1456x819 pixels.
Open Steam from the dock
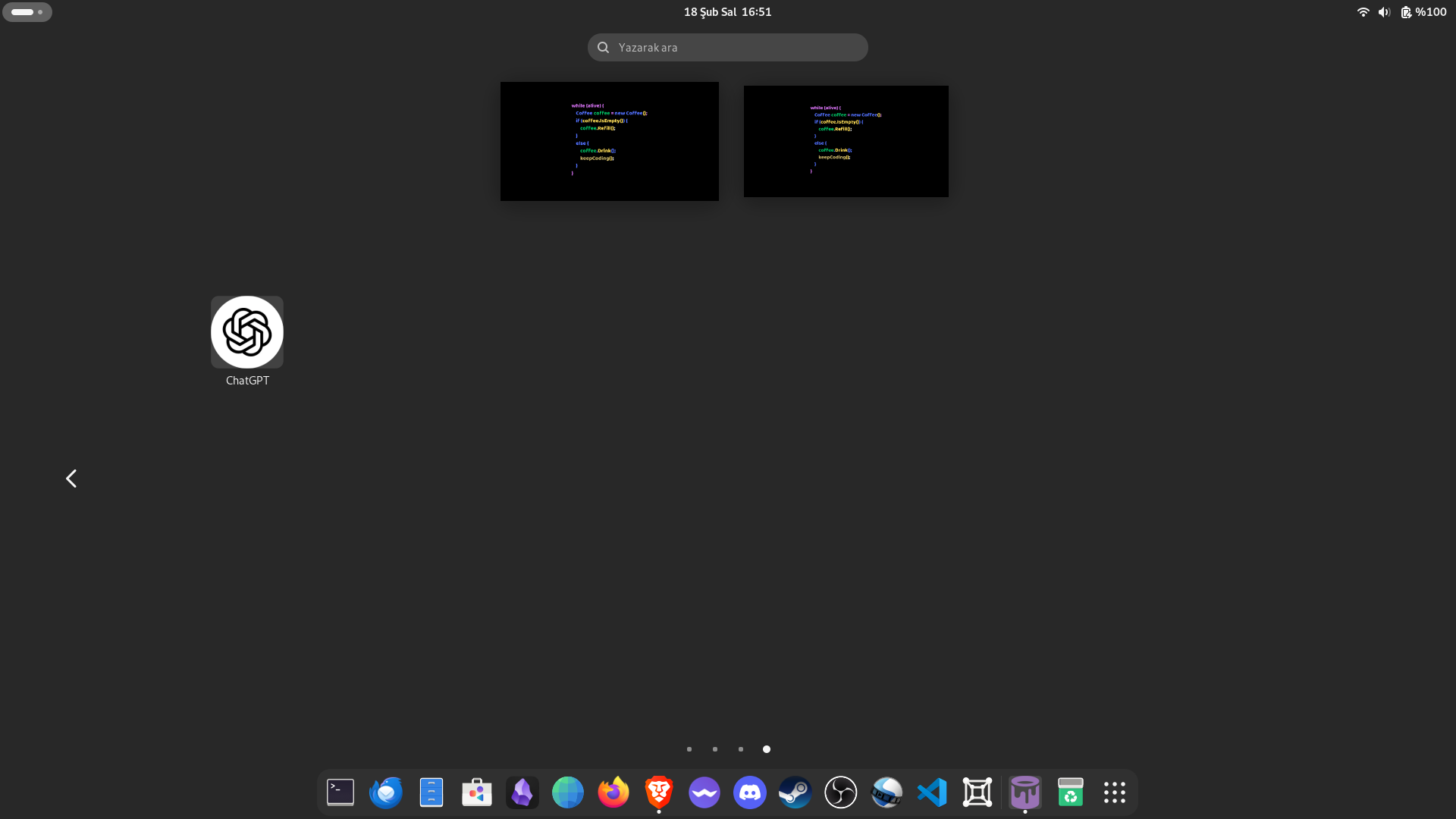point(795,792)
